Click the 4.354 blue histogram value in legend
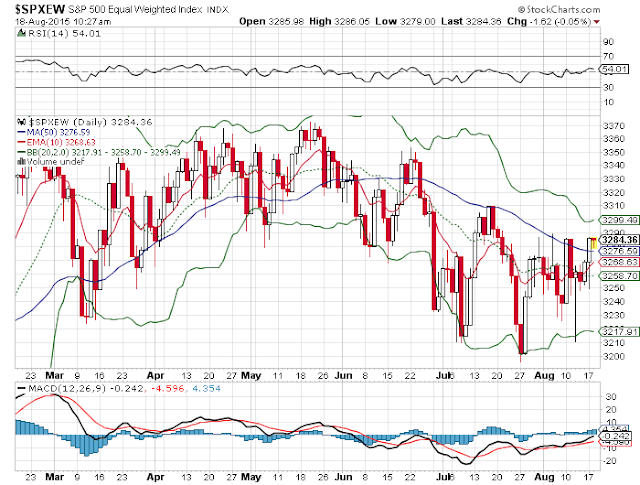 pos(206,389)
